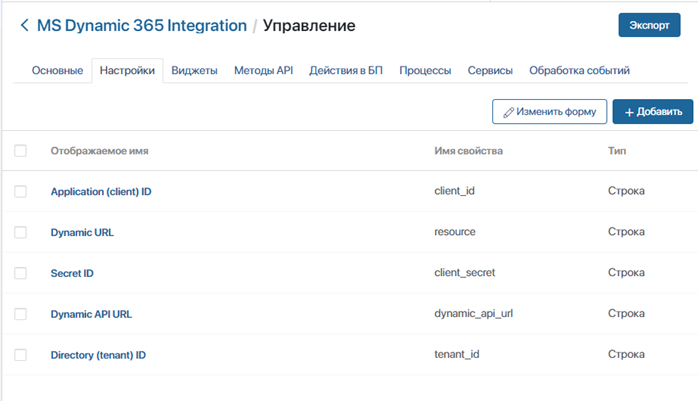Open the Виджеты tab
Viewport: 698px width, 401px height.
point(195,70)
